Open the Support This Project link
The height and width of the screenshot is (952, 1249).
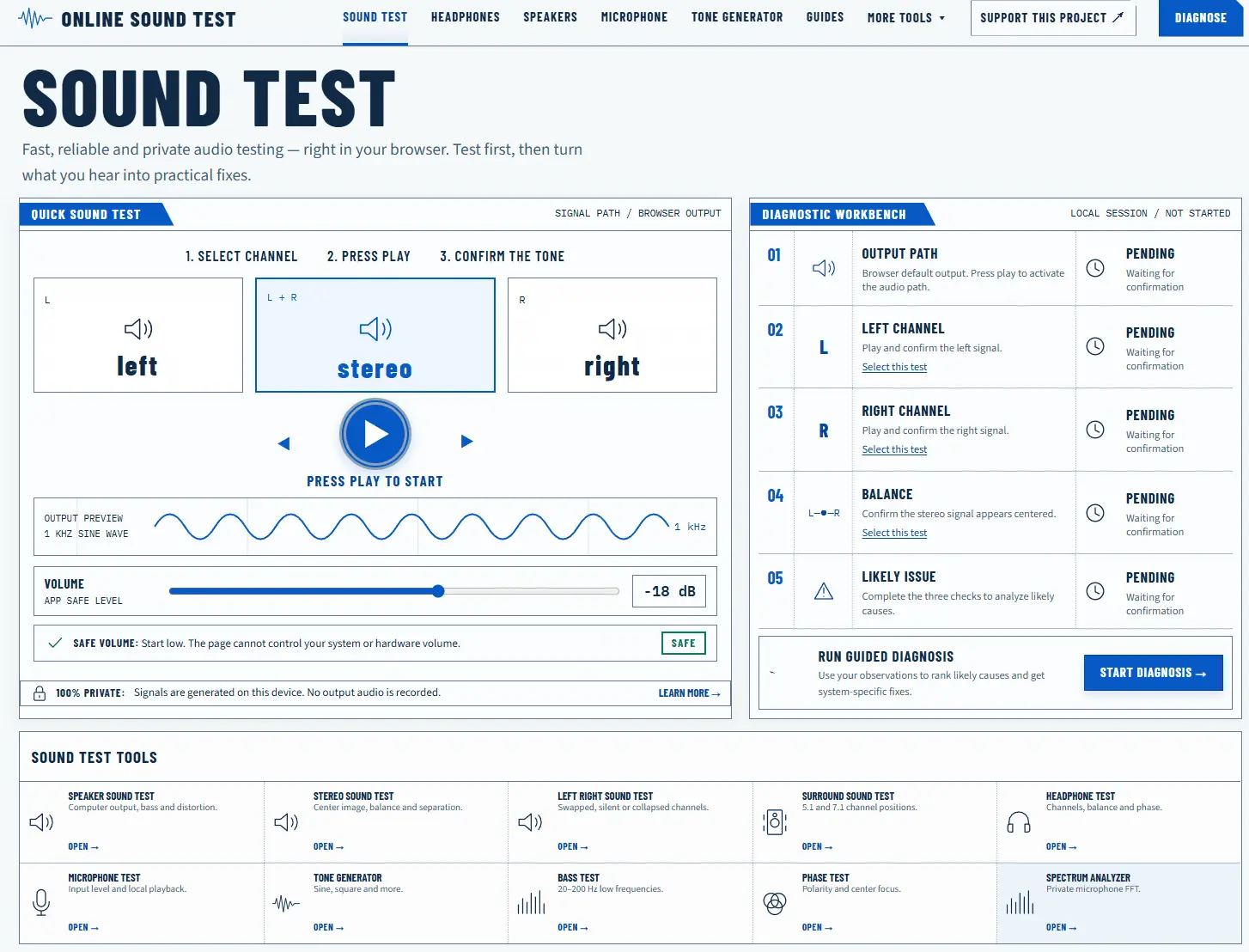(x=1053, y=18)
